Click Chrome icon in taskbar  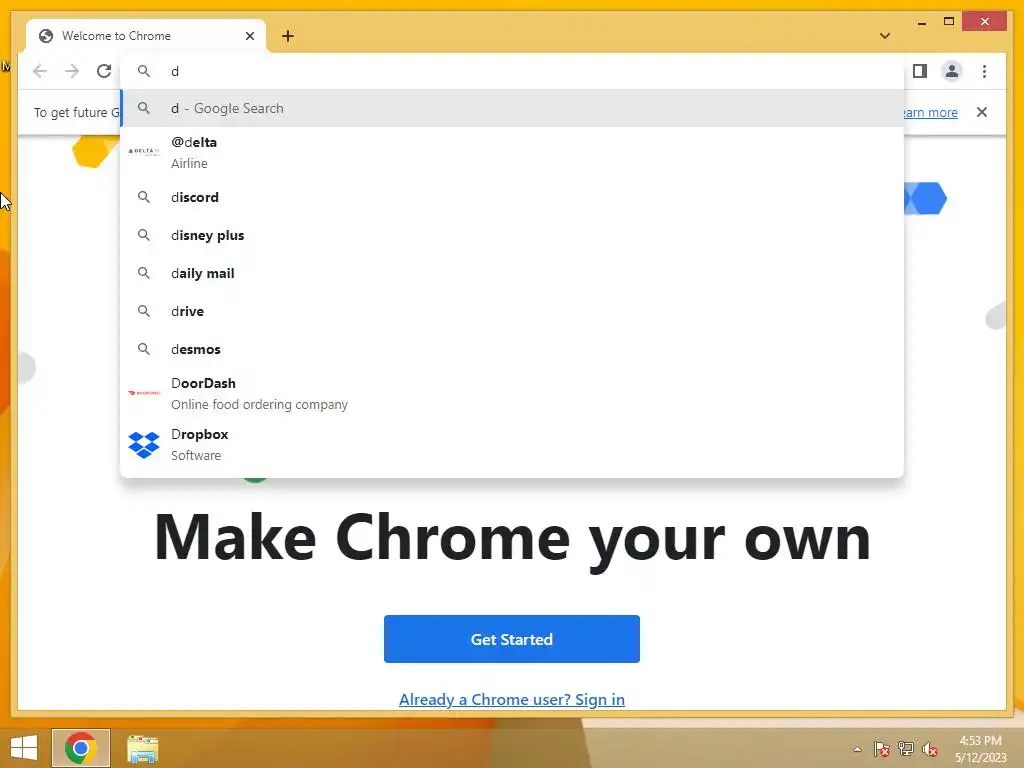[81, 748]
